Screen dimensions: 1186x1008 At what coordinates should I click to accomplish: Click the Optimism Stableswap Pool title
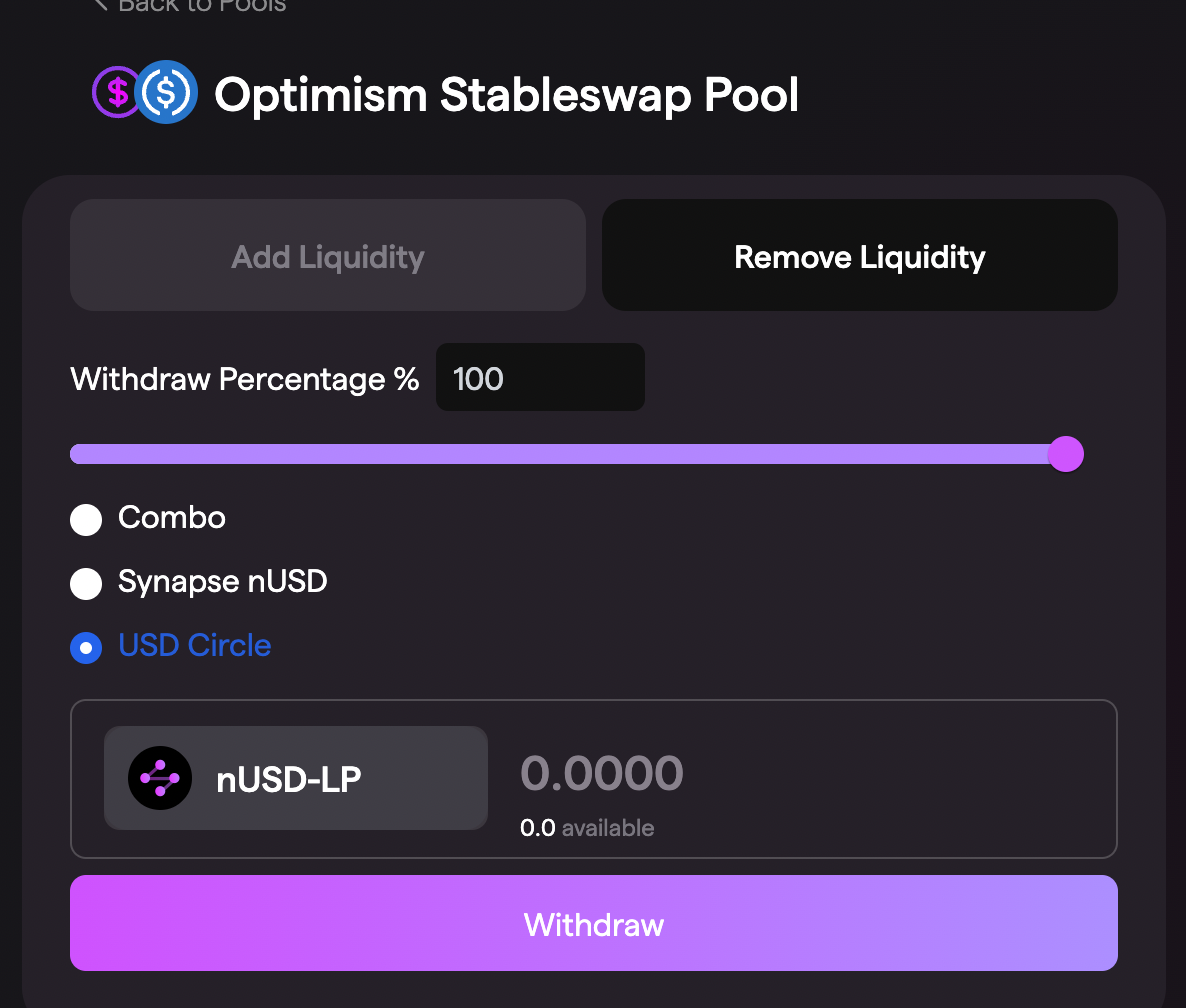pyautogui.click(x=506, y=95)
